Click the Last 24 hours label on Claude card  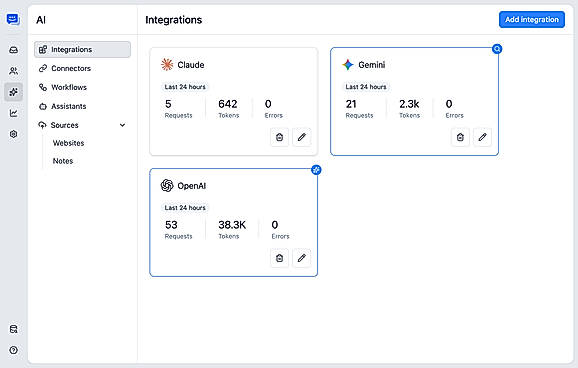(x=185, y=87)
